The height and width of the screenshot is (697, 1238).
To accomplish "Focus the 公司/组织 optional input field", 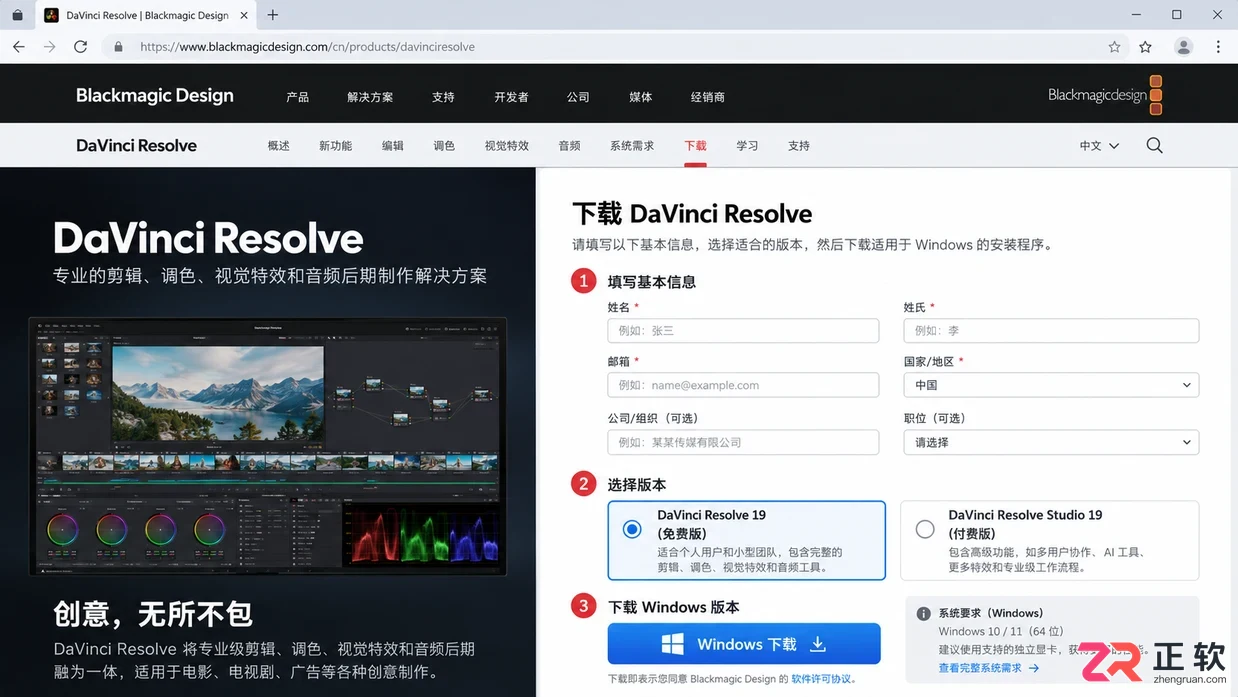I will coord(743,442).
